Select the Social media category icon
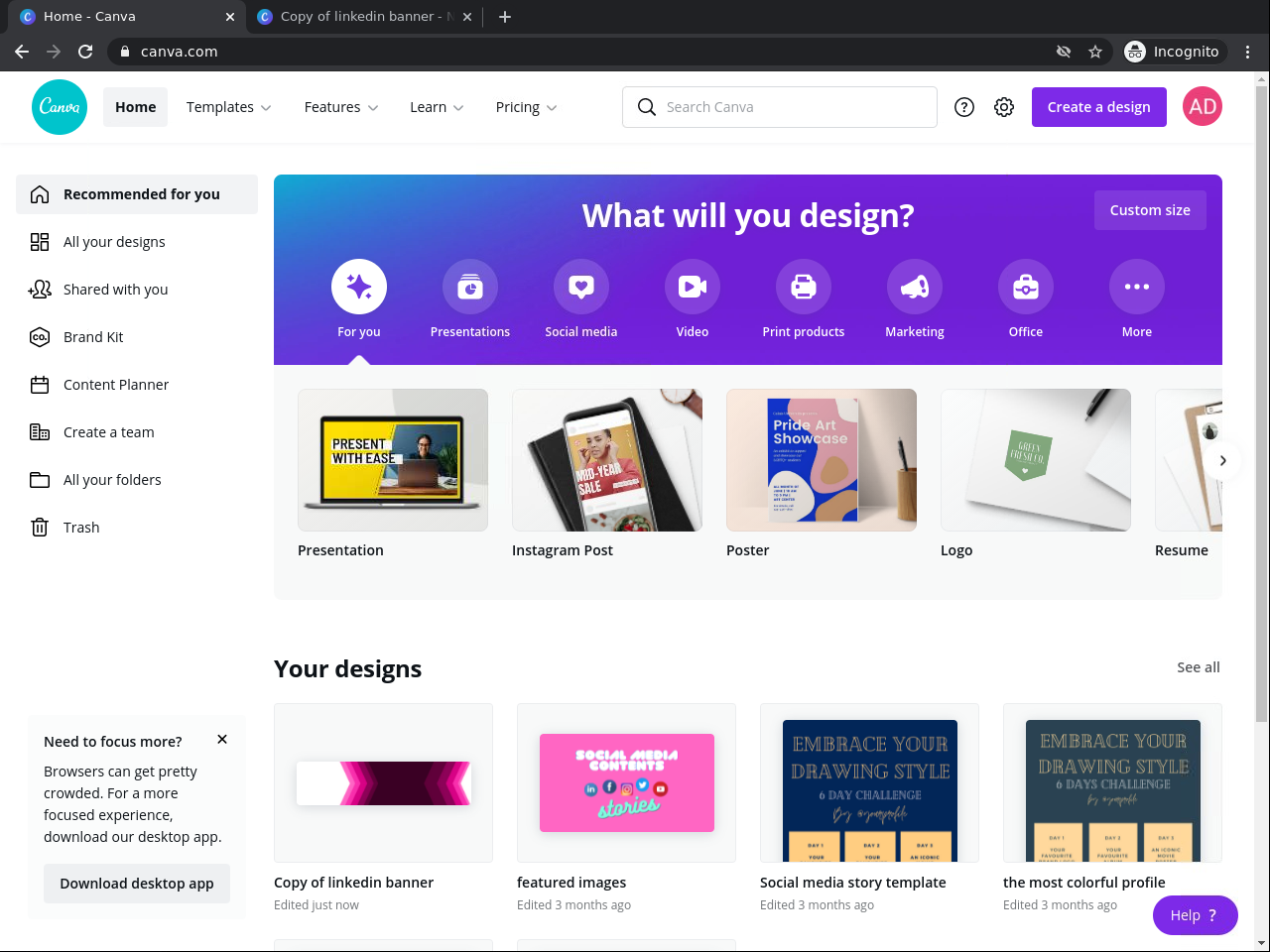This screenshot has height=952, width=1270. coord(581,287)
